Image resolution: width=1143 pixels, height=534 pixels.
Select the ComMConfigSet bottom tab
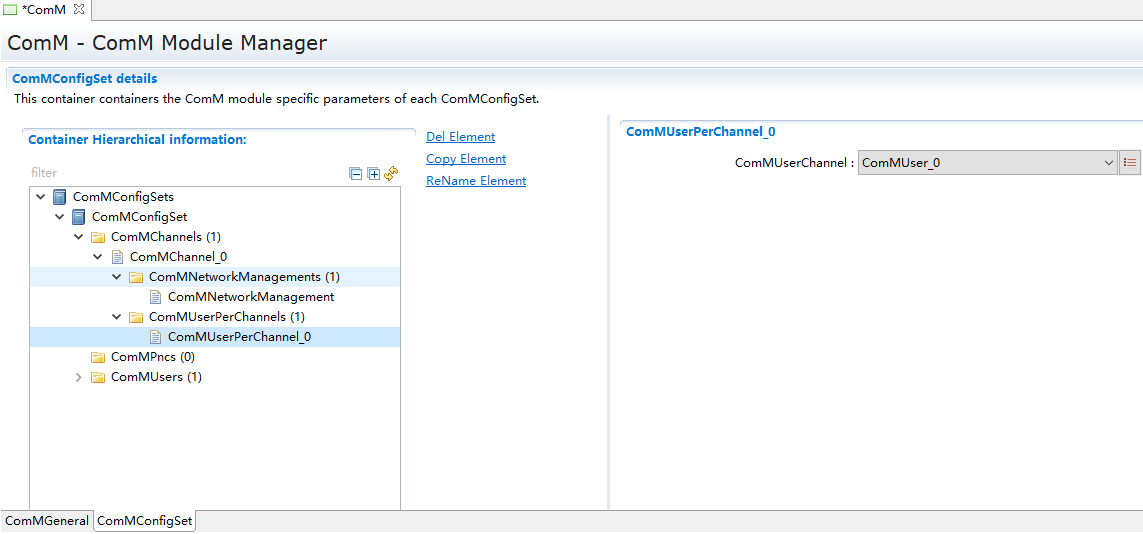[x=144, y=521]
